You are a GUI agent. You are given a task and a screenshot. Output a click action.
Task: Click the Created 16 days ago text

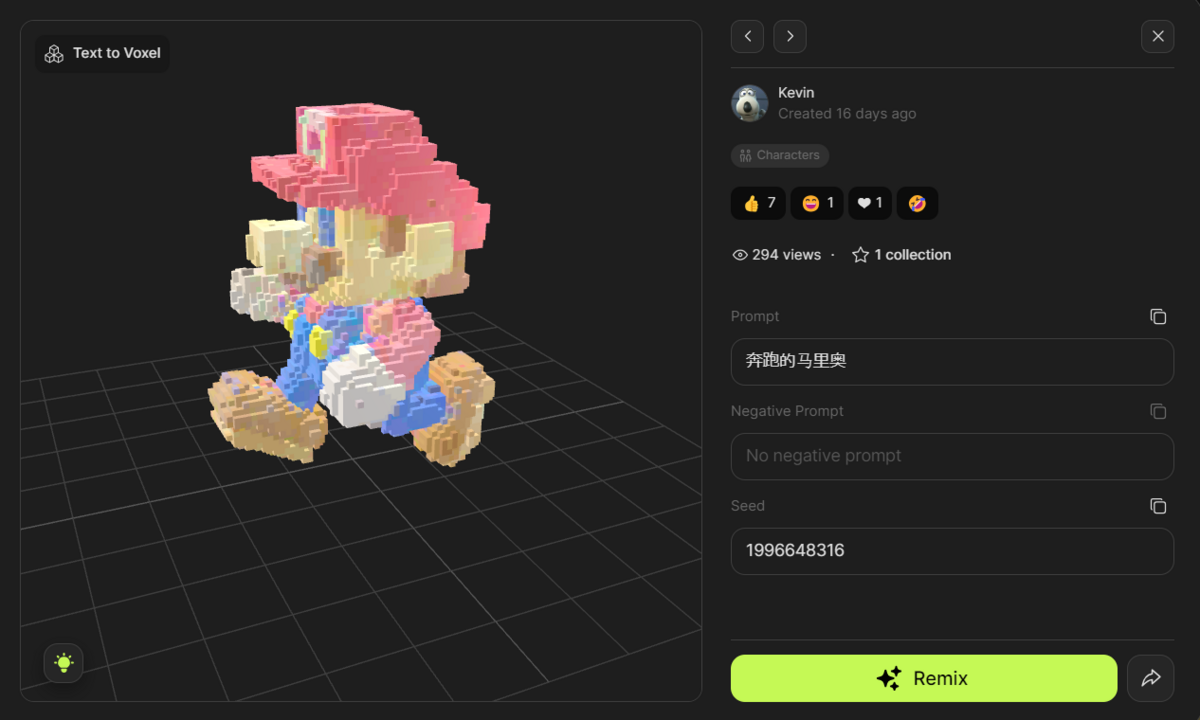[x=847, y=114]
